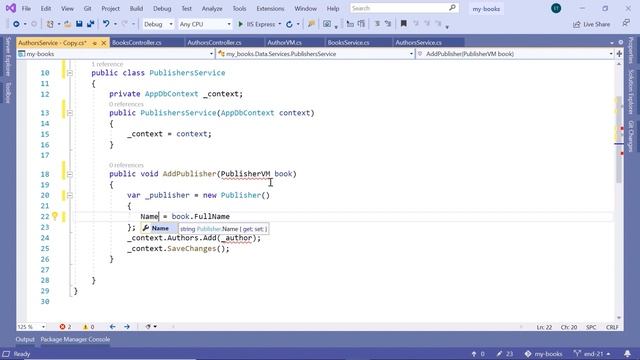Screen dimensions: 640x360
Task: Open the Output panel tab
Action: click(25, 340)
